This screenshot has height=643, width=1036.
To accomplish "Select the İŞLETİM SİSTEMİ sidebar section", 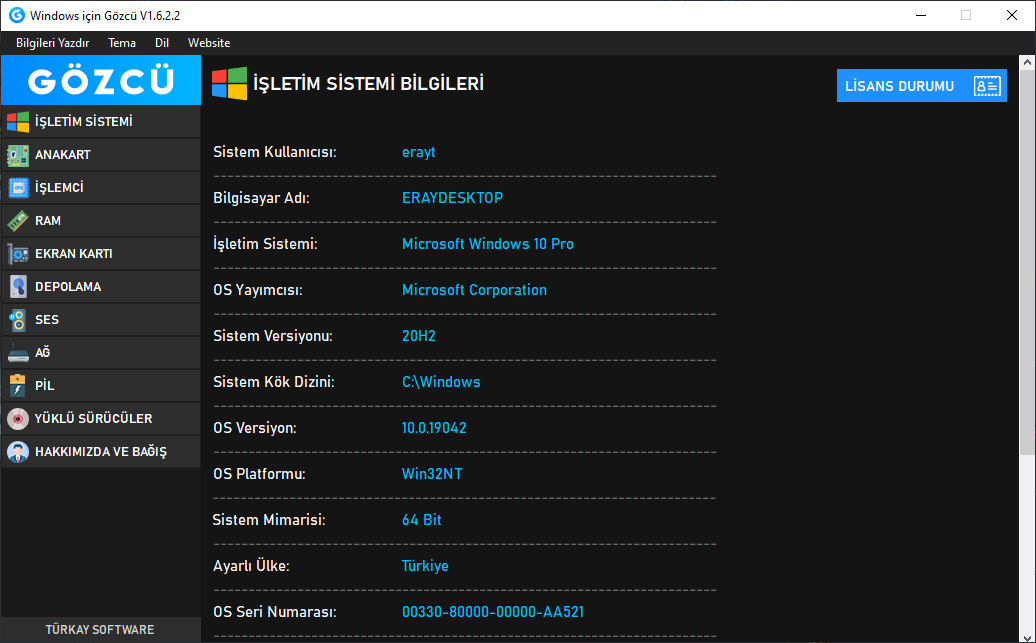I will pos(101,122).
